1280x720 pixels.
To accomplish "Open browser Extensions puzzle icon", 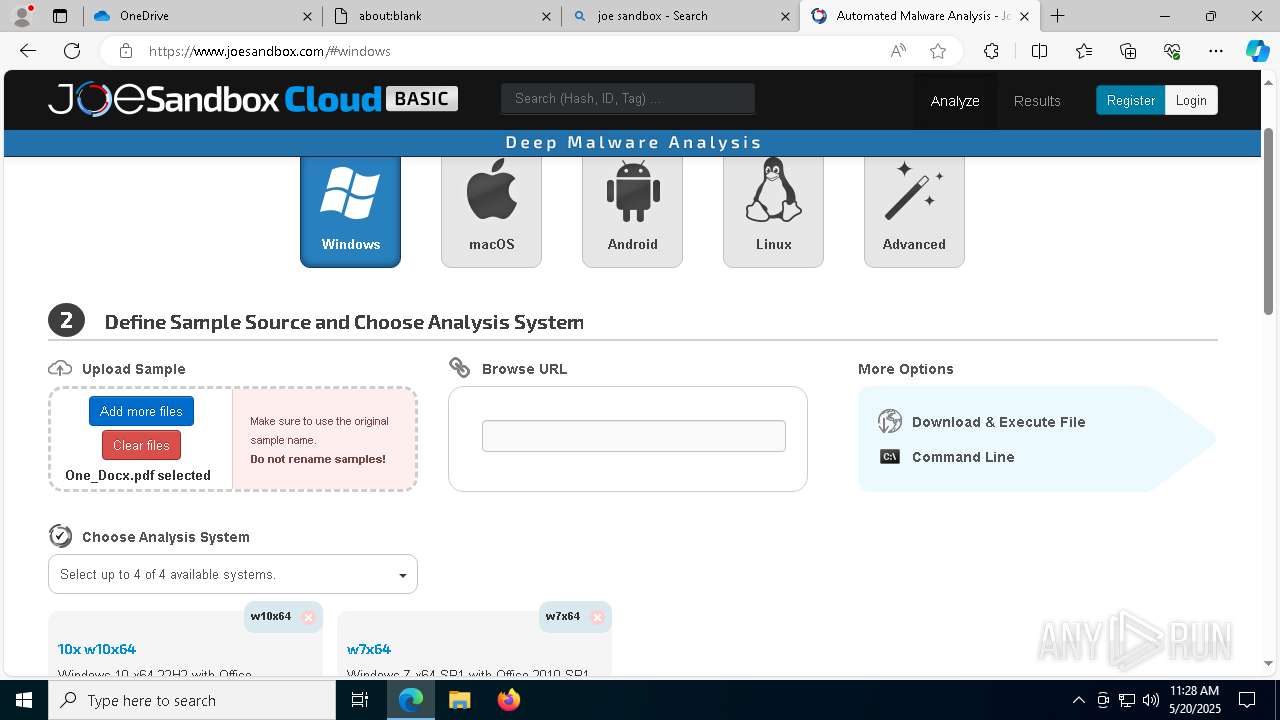I will click(991, 51).
